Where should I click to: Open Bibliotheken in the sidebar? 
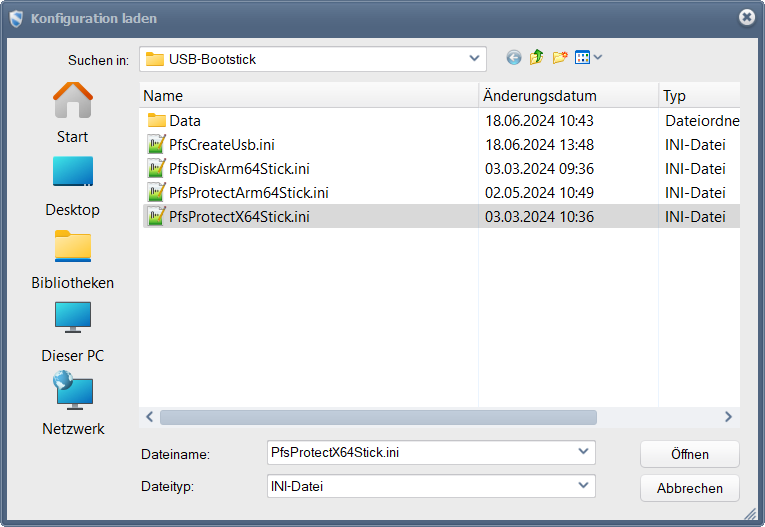[72, 258]
